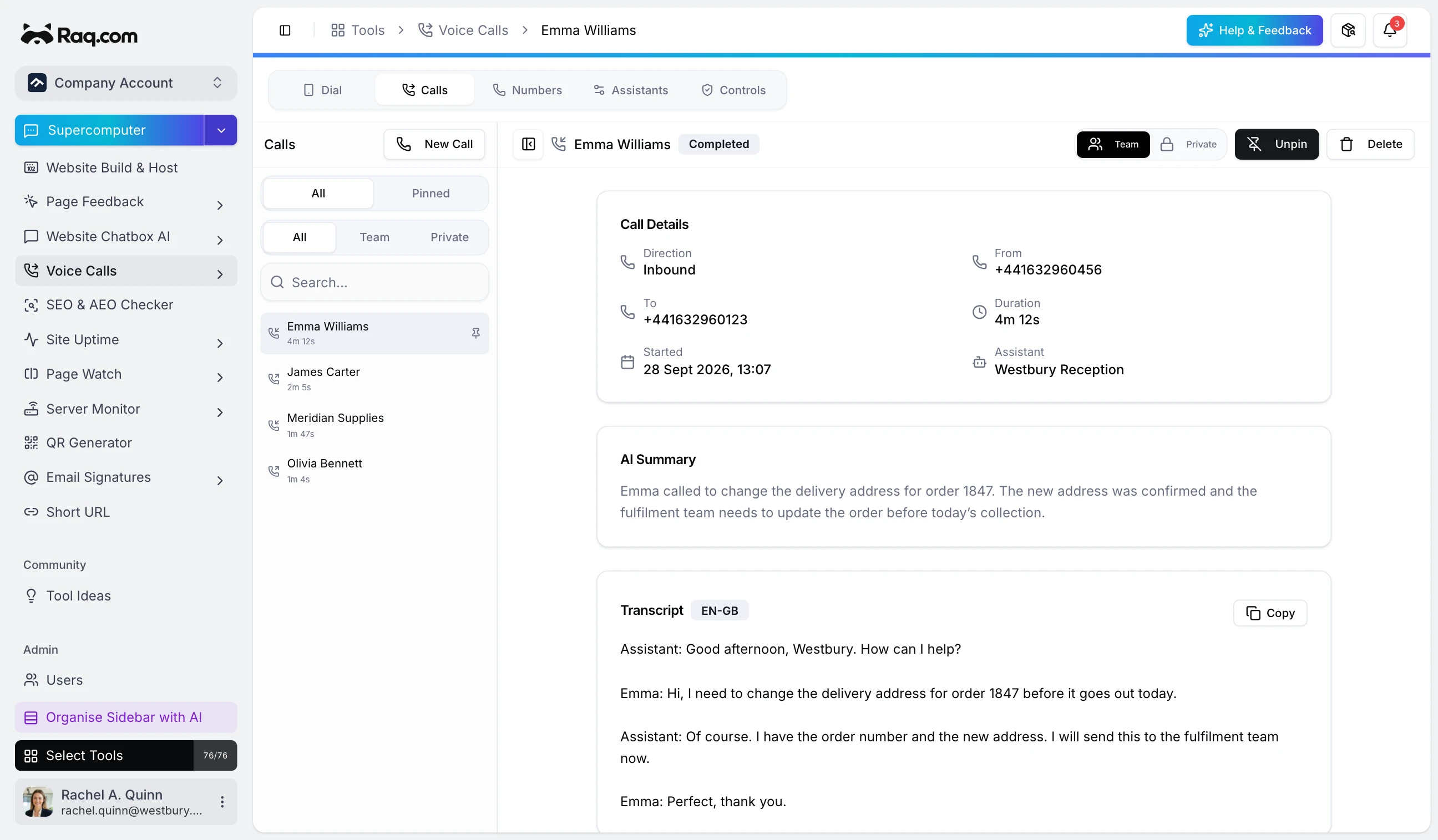Filter calls list by Team
1438x840 pixels.
tap(374, 237)
